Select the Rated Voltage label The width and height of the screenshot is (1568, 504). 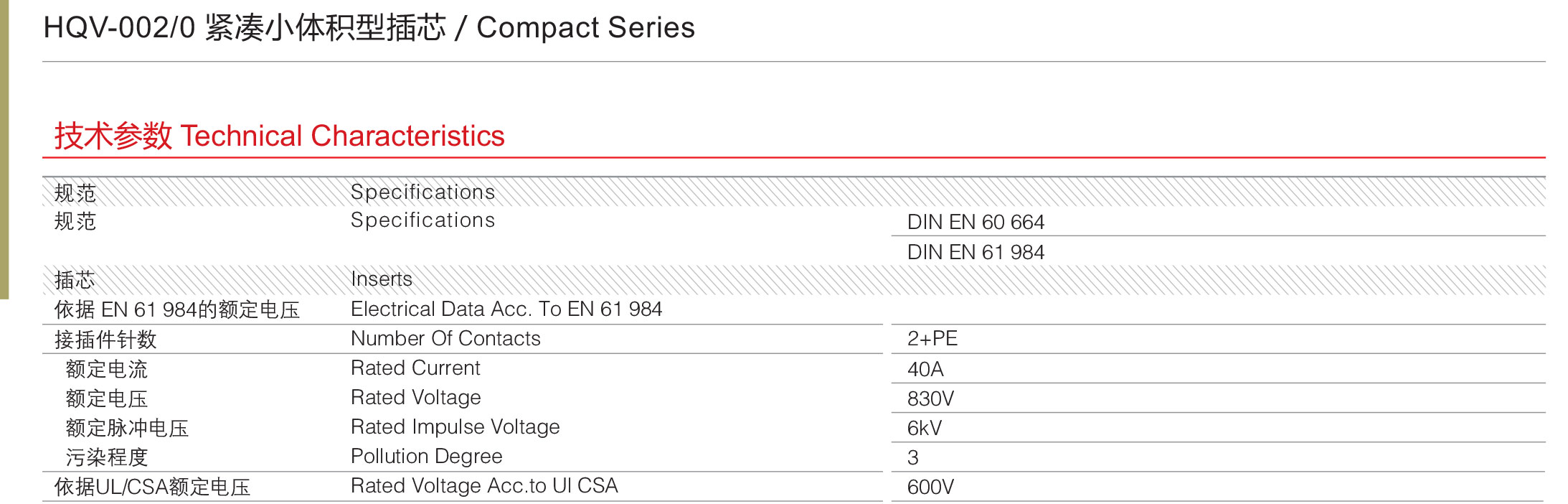pos(416,398)
